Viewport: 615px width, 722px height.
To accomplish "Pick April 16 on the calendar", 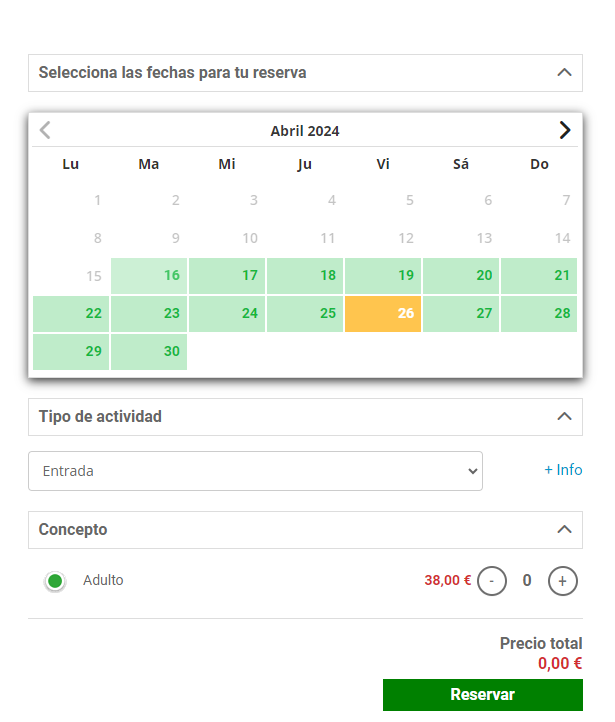I will coord(149,276).
